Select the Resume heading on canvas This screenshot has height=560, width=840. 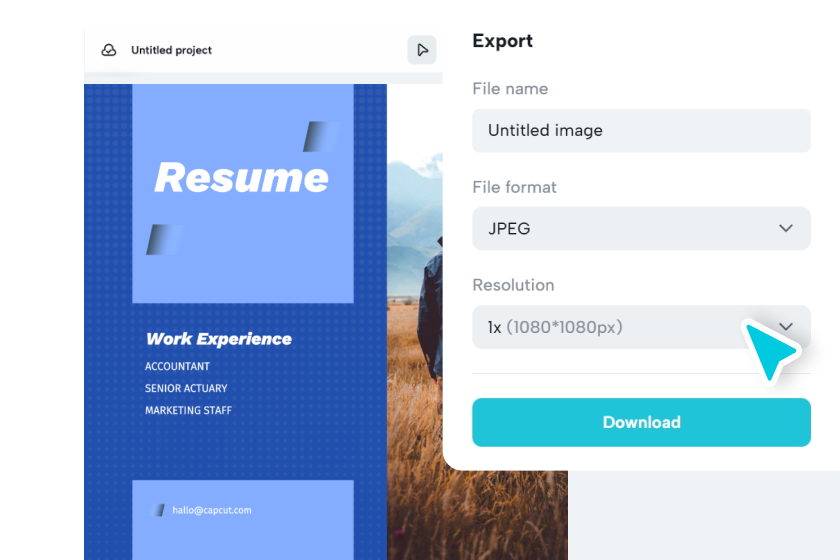point(242,177)
